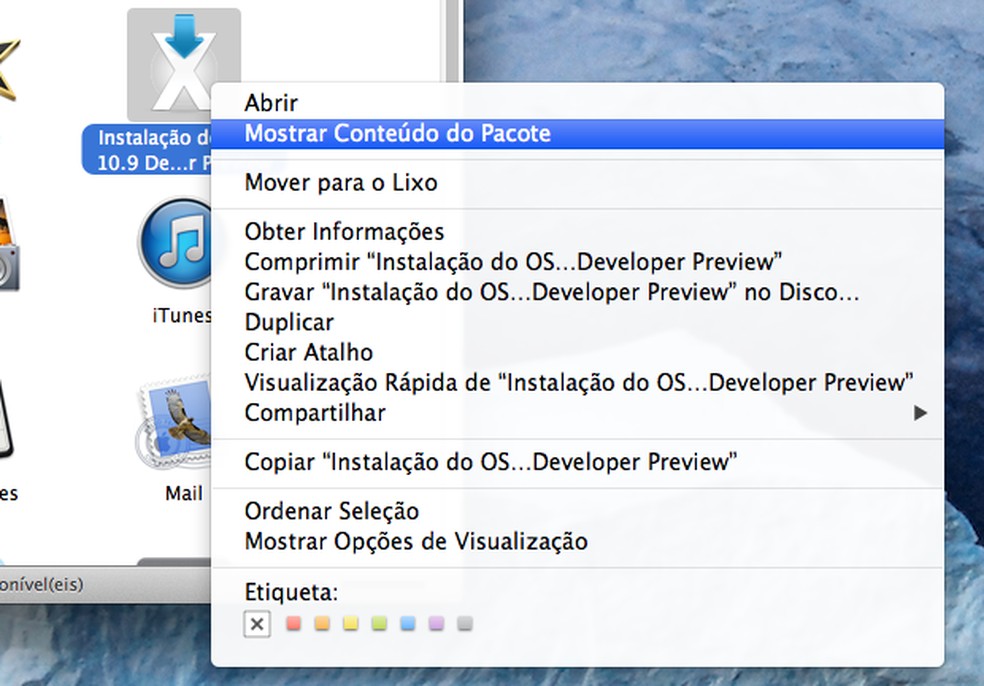Apply the green label color
This screenshot has height=686, width=984.
tap(379, 623)
